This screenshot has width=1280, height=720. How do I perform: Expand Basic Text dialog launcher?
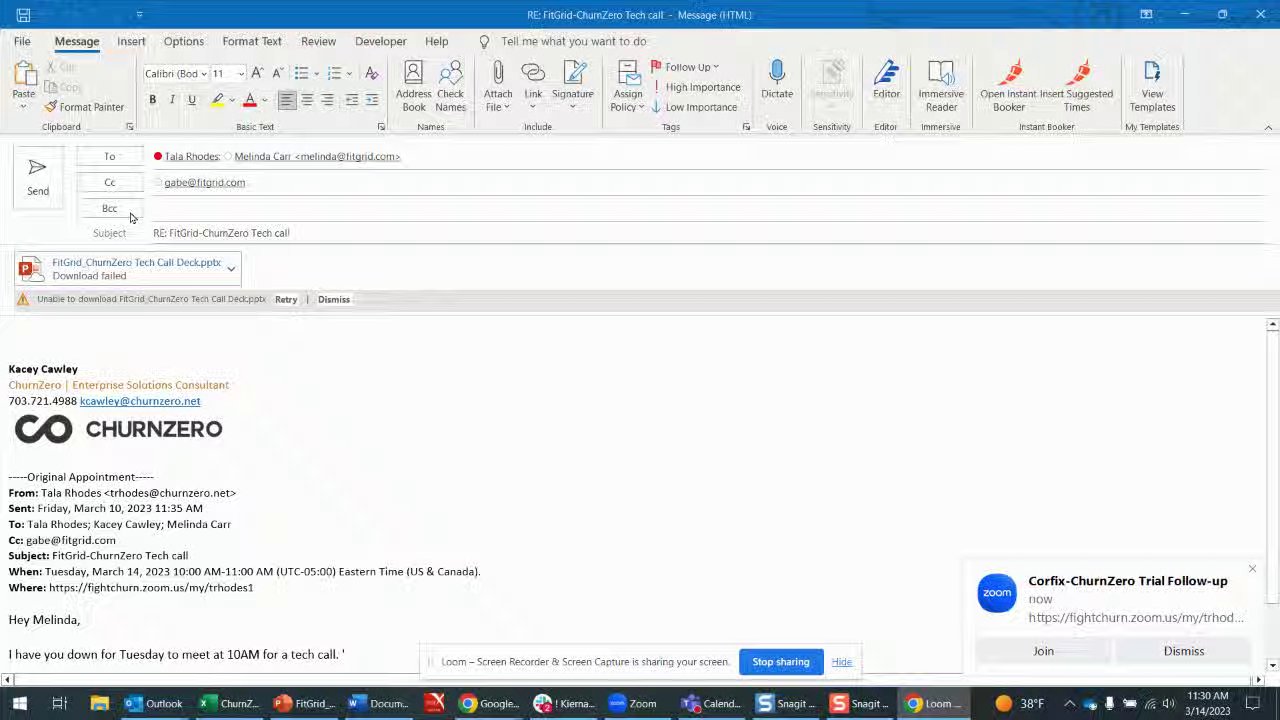(381, 127)
